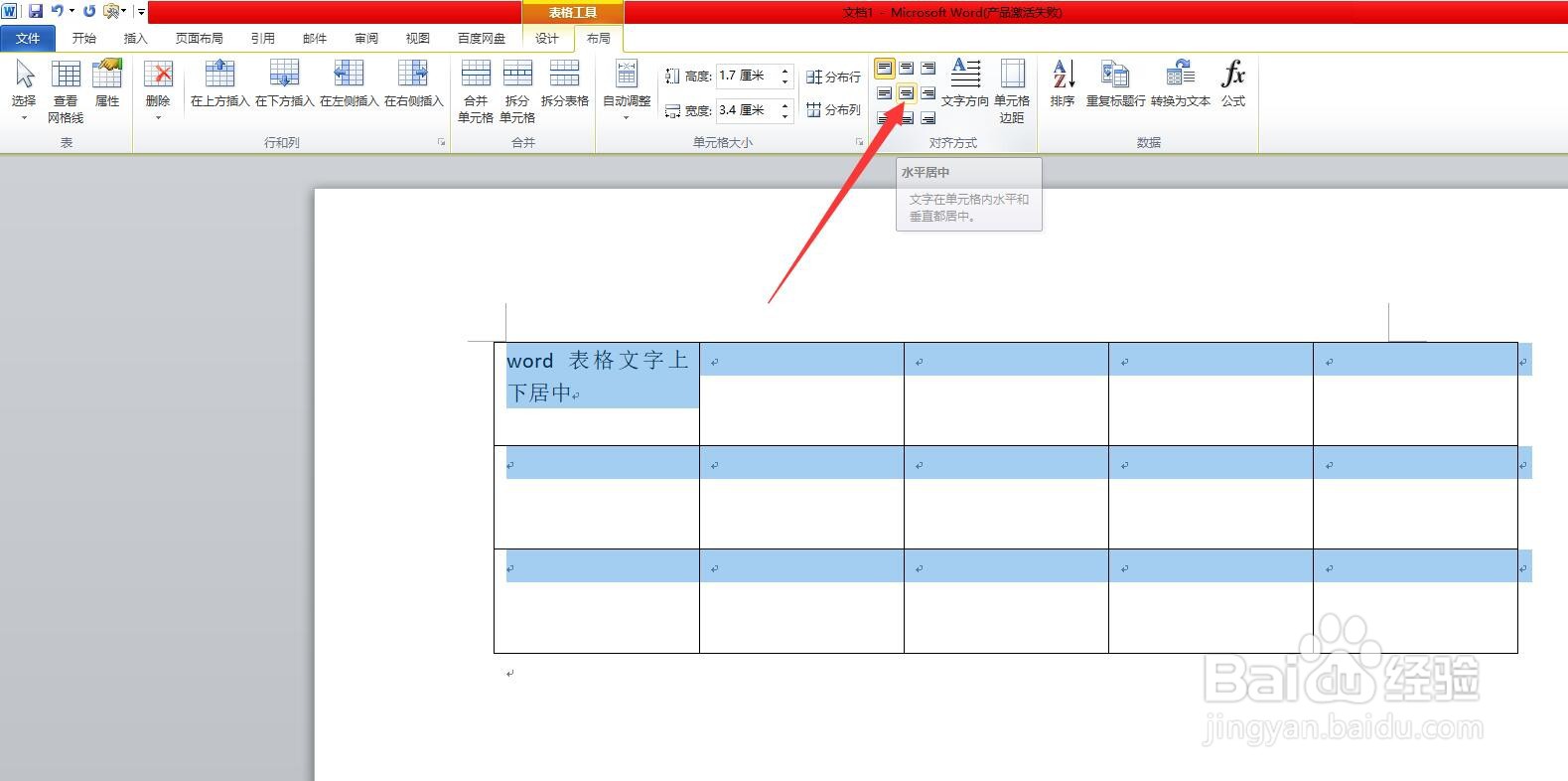
Task: Open 单元格边距 cell margins
Action: point(1012,90)
